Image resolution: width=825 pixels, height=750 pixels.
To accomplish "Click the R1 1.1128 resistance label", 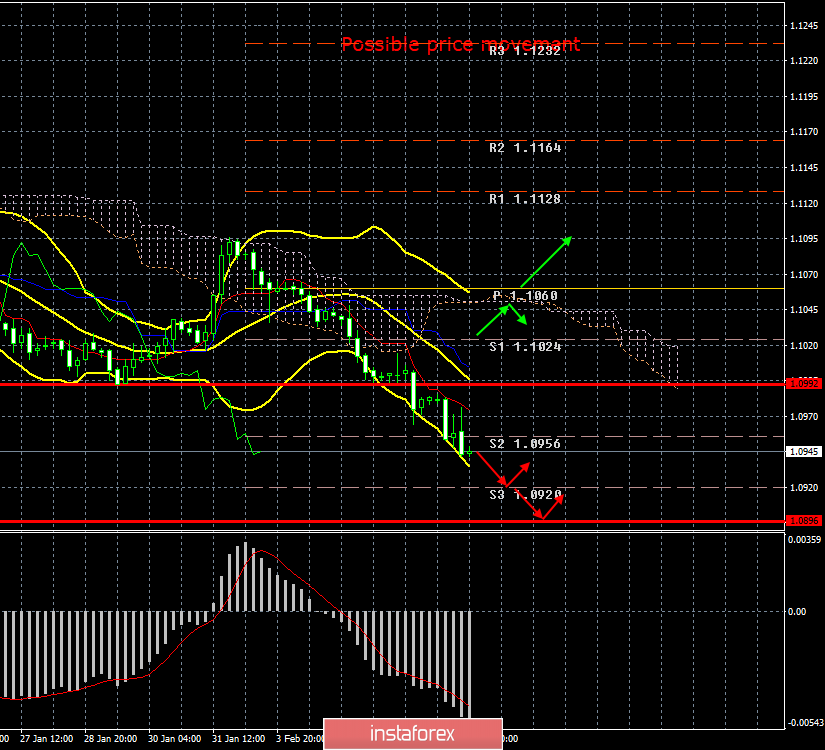I will pos(525,200).
